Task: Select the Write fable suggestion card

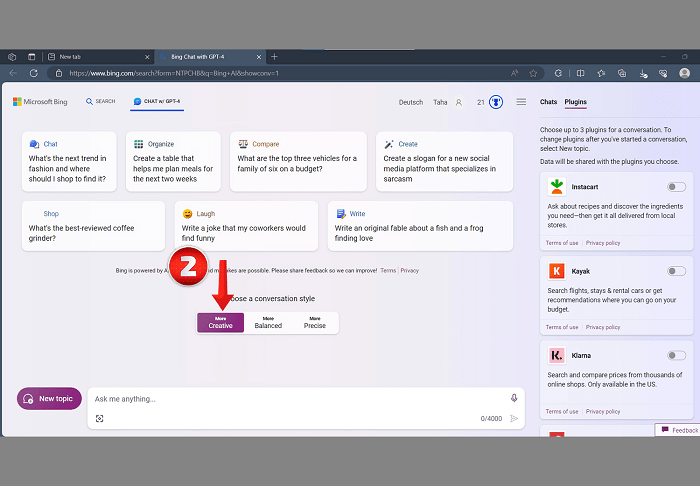Action: [x=420, y=226]
